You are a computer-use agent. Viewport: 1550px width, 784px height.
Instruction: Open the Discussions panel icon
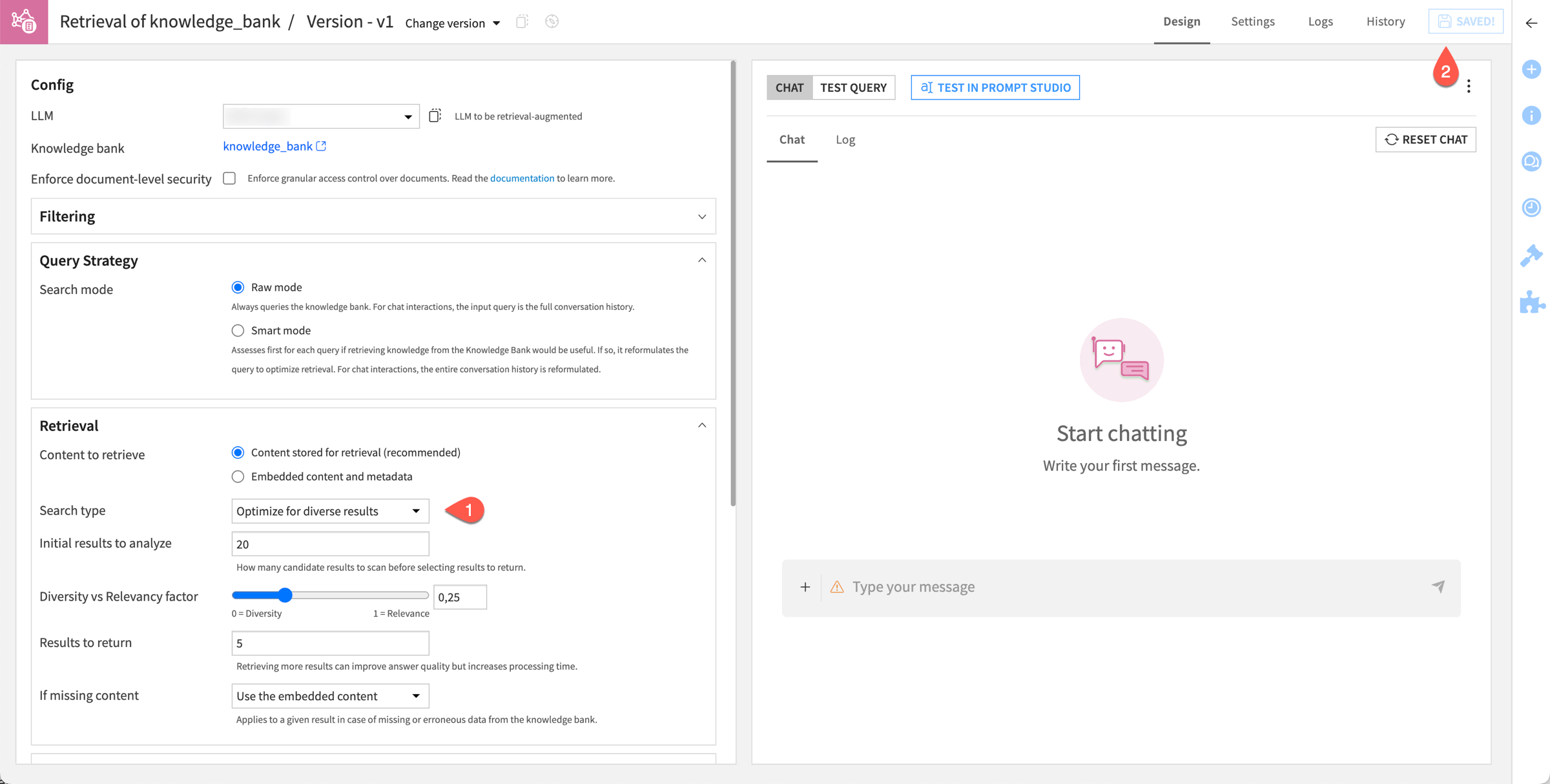[x=1531, y=161]
